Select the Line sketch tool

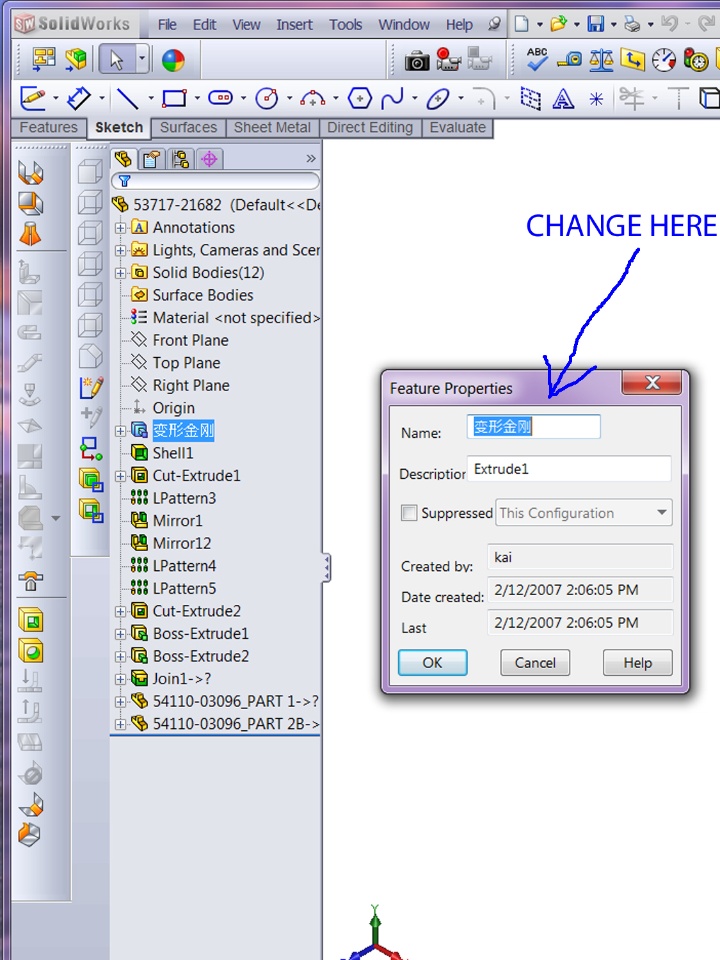pyautogui.click(x=127, y=98)
